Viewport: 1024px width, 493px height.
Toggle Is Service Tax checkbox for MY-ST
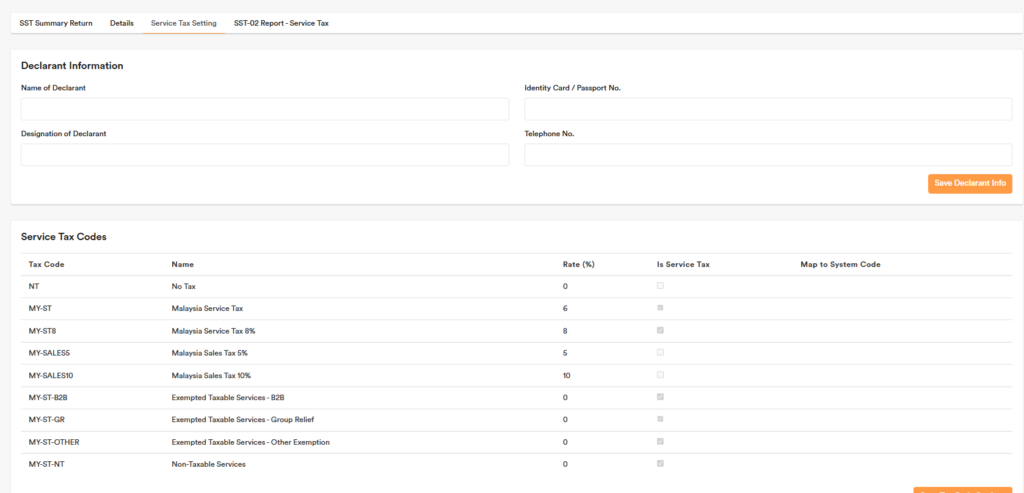coord(660,308)
